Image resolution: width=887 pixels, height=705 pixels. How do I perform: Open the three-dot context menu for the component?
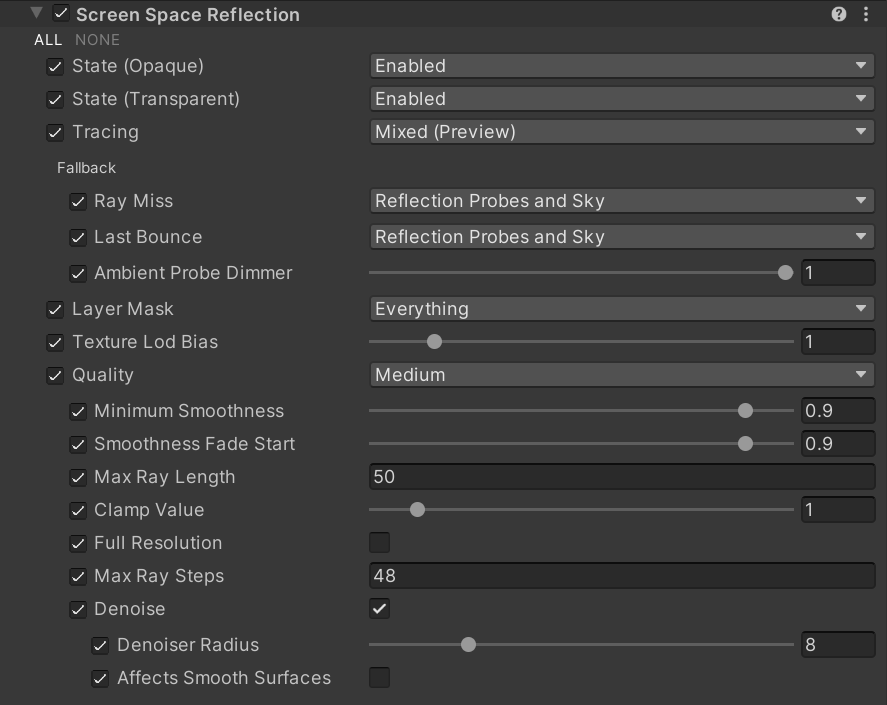pyautogui.click(x=866, y=14)
